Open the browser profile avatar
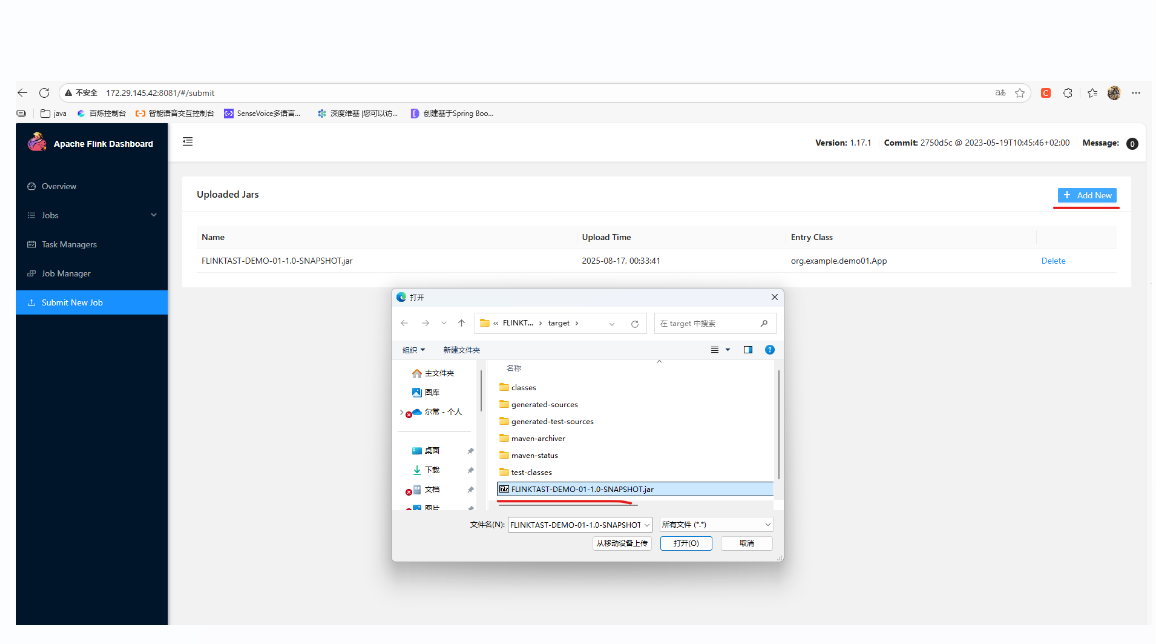Image resolution: width=1156 pixels, height=644 pixels. pos(1114,93)
